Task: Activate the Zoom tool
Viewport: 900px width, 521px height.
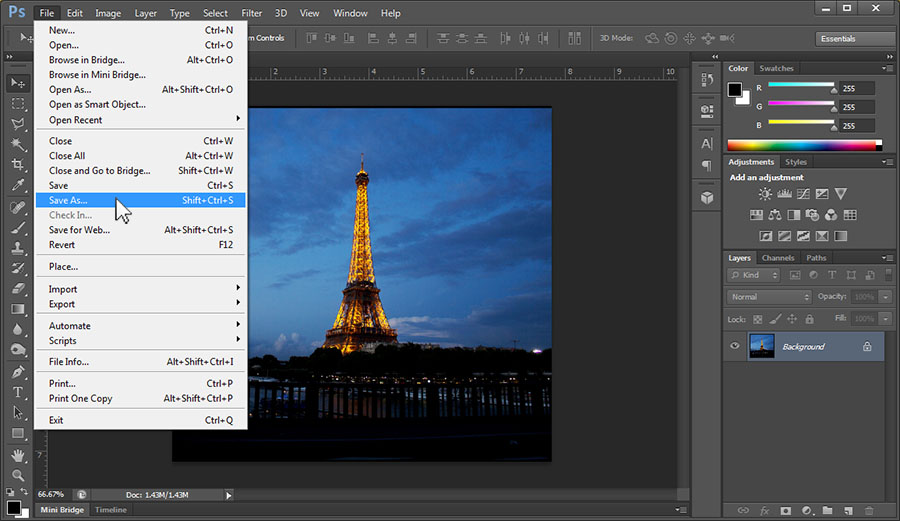Action: point(17,474)
